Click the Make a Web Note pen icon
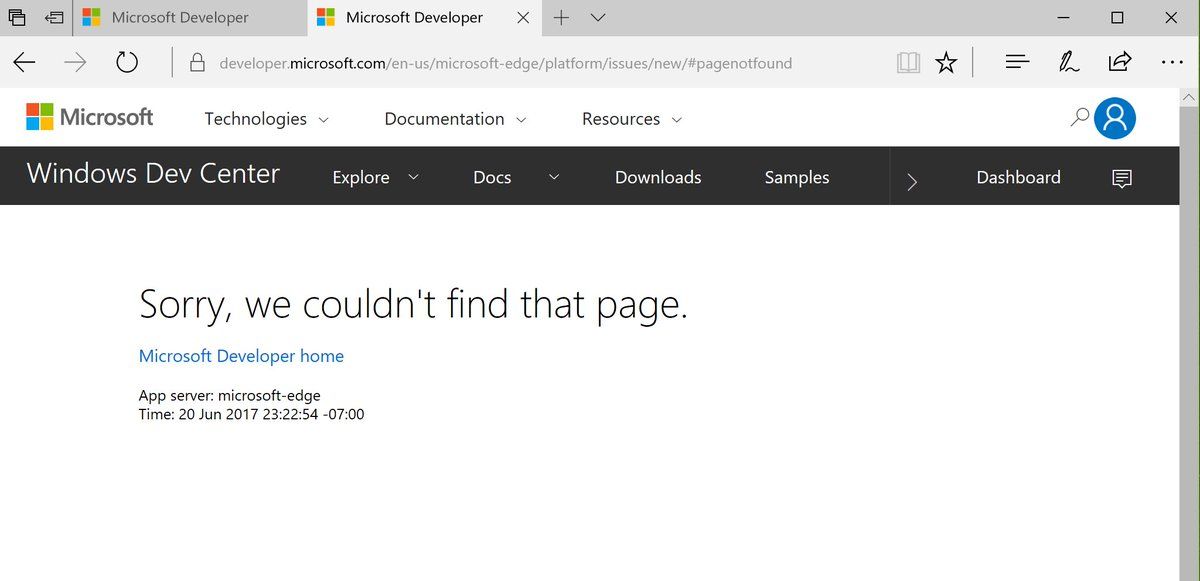 tap(1069, 63)
